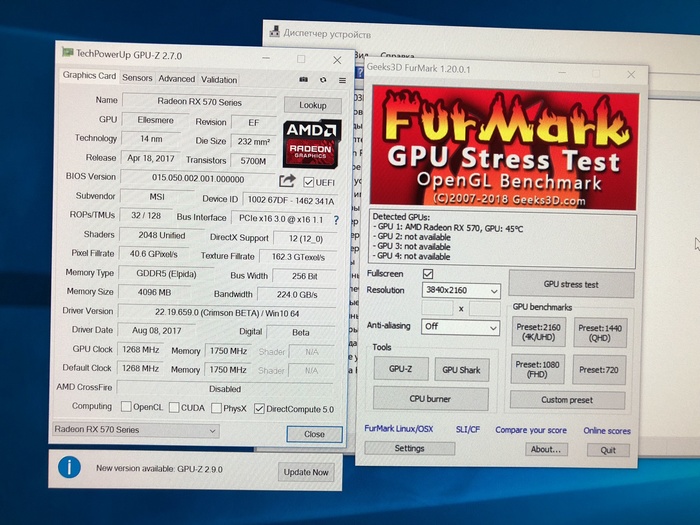This screenshot has height=525, width=700.
Task: Toggle the UEFI checkbox
Action: point(309,181)
